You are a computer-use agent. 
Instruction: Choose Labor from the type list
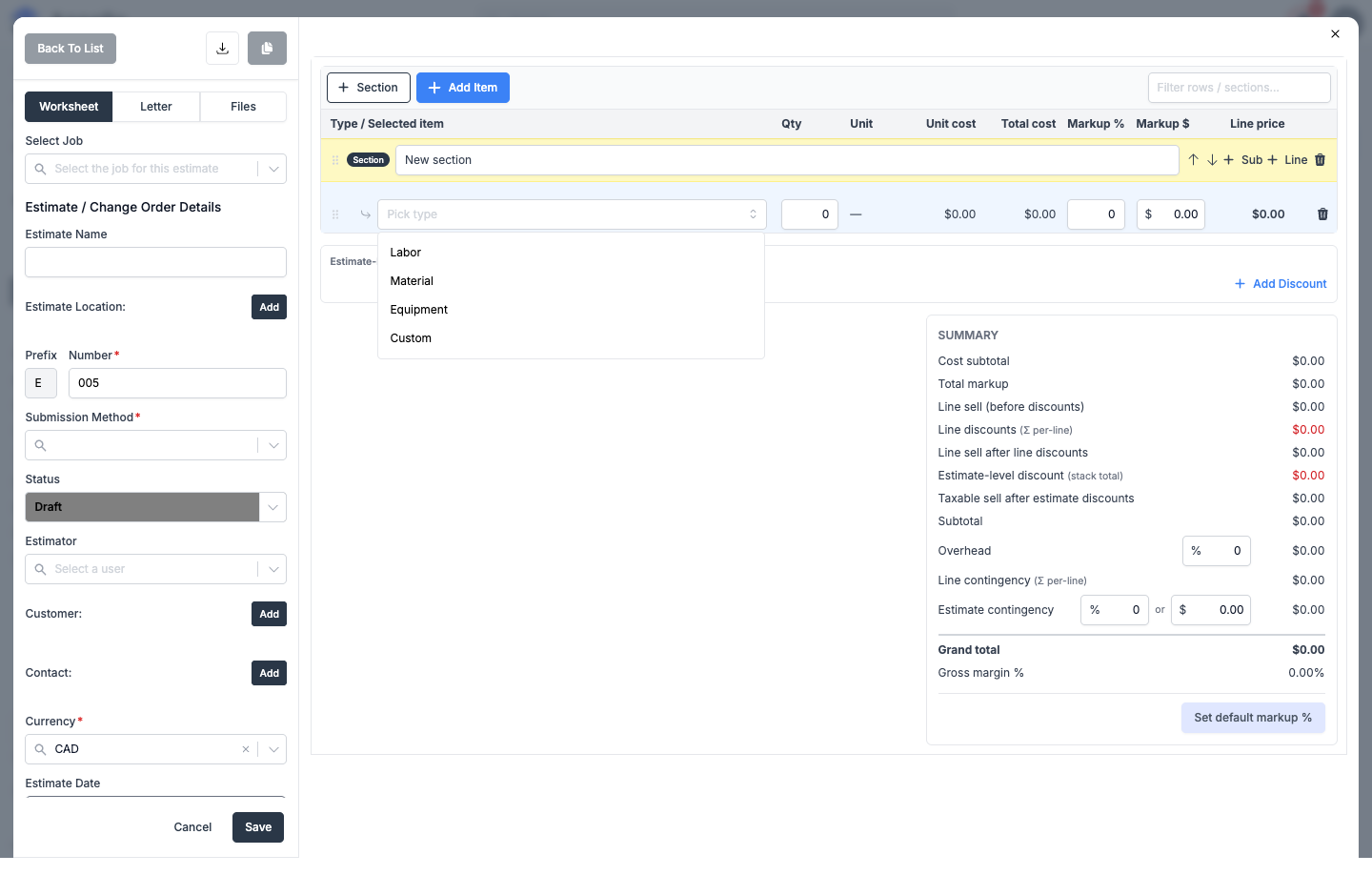coord(571,253)
